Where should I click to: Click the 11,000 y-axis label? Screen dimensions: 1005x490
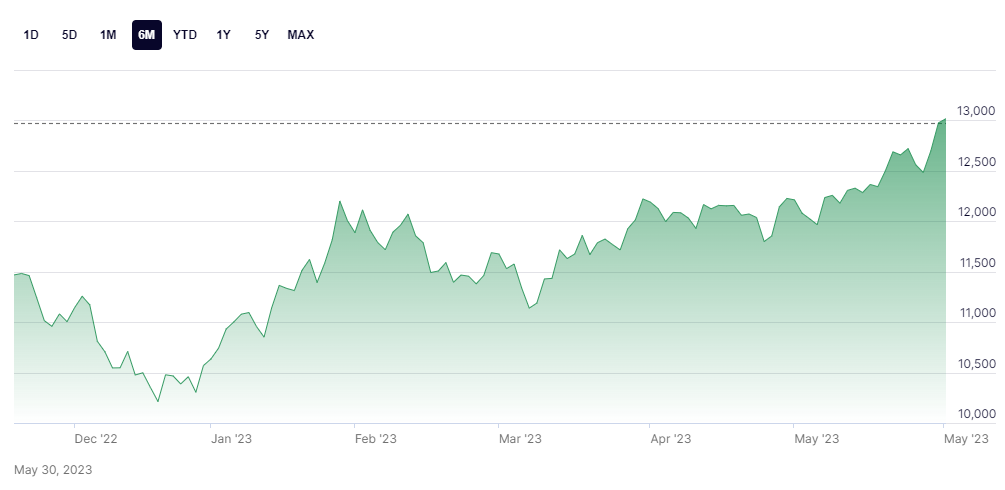point(976,313)
